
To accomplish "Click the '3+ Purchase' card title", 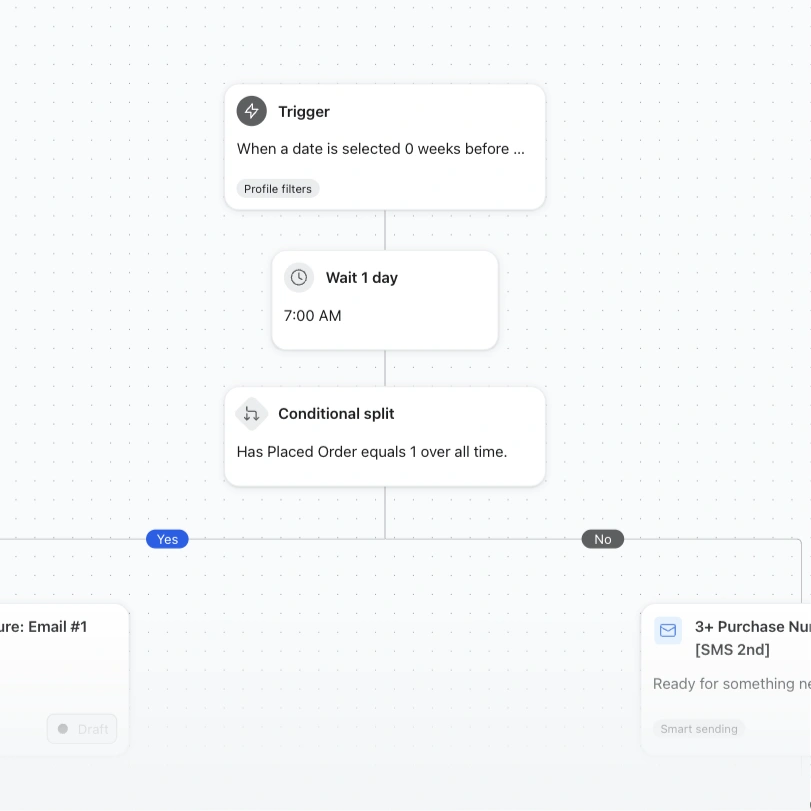I will (753, 627).
